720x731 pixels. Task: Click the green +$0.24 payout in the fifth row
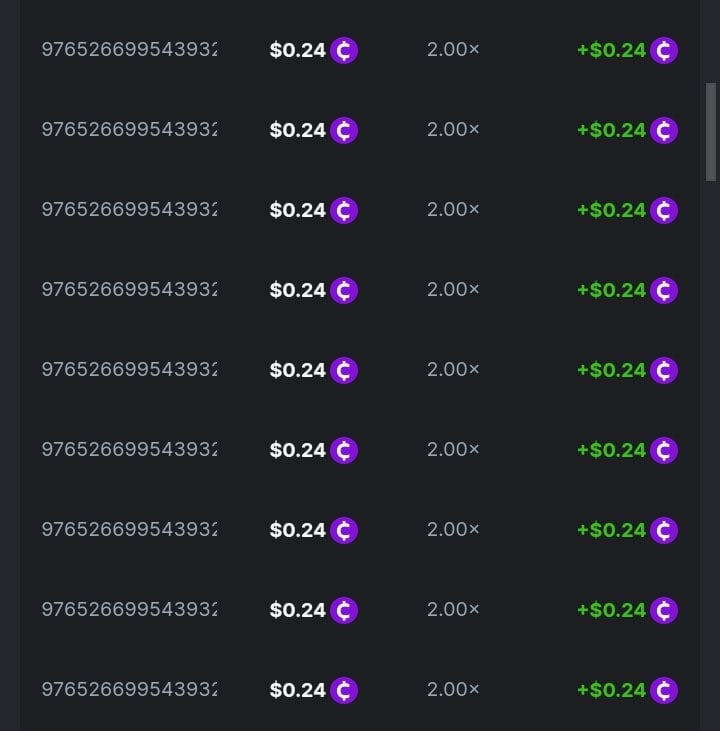point(611,370)
